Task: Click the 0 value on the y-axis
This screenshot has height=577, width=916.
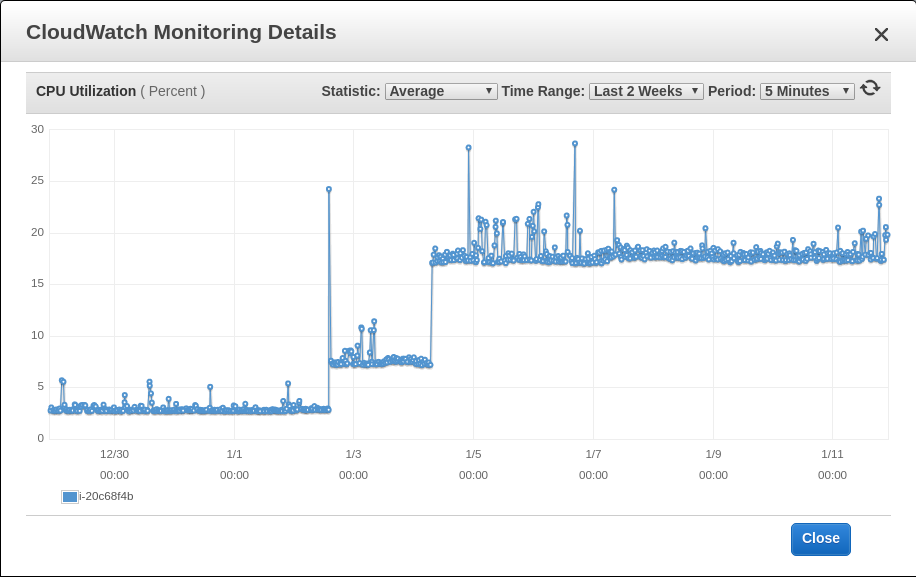Action: click(x=40, y=438)
